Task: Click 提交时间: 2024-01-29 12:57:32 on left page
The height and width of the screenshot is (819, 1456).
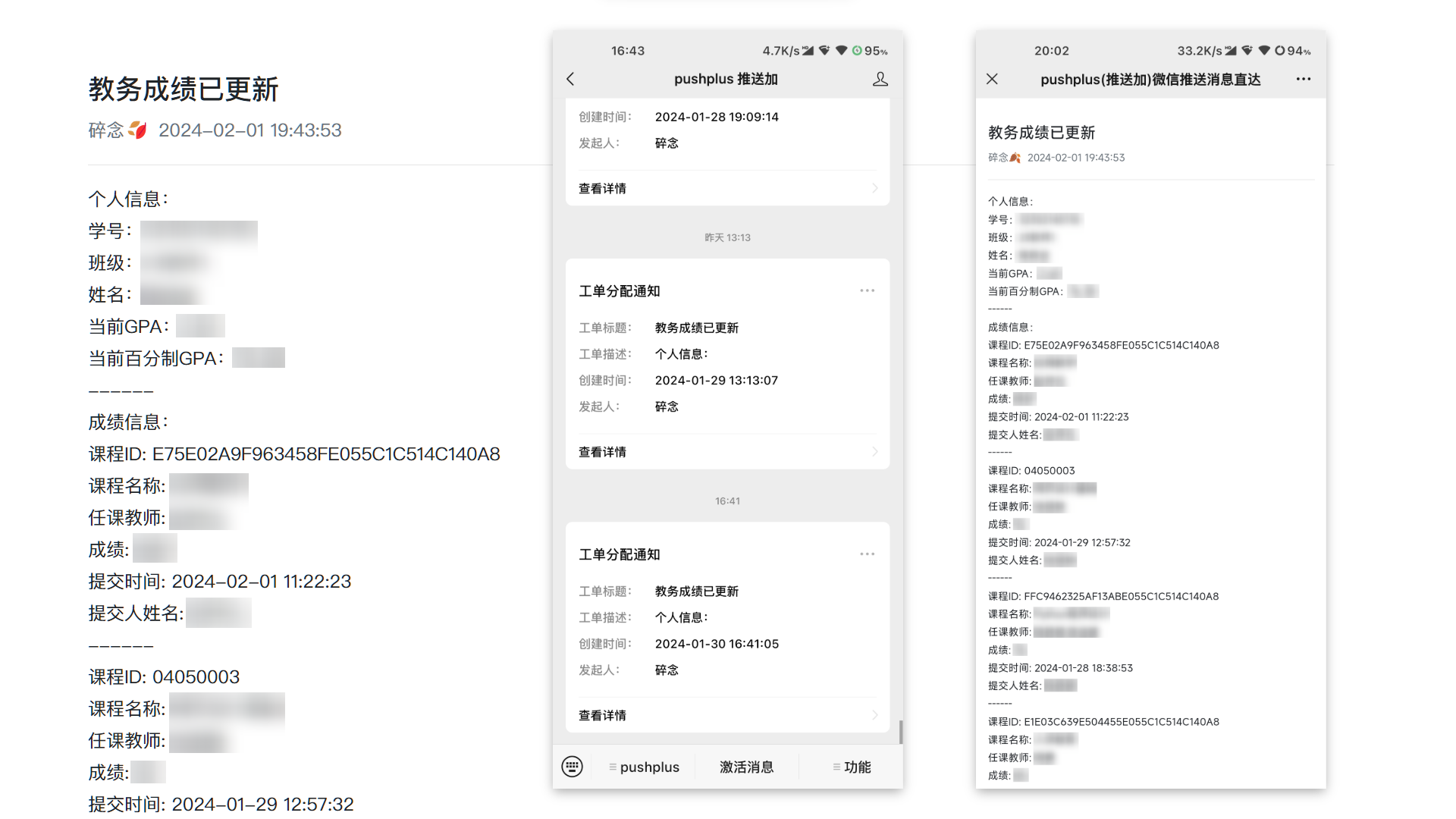Action: click(221, 805)
